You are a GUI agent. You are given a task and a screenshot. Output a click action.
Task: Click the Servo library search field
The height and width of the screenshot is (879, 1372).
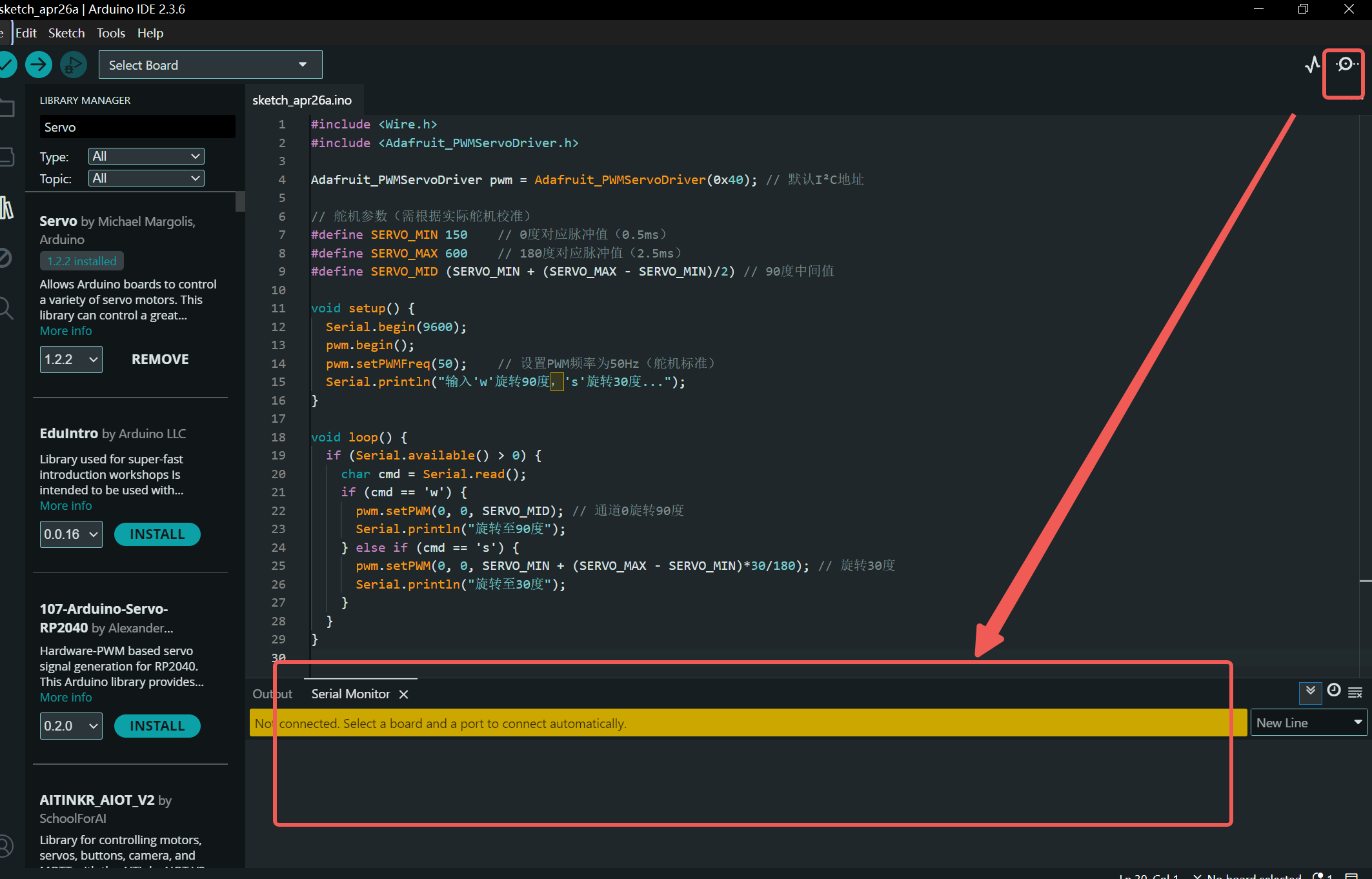click(137, 127)
